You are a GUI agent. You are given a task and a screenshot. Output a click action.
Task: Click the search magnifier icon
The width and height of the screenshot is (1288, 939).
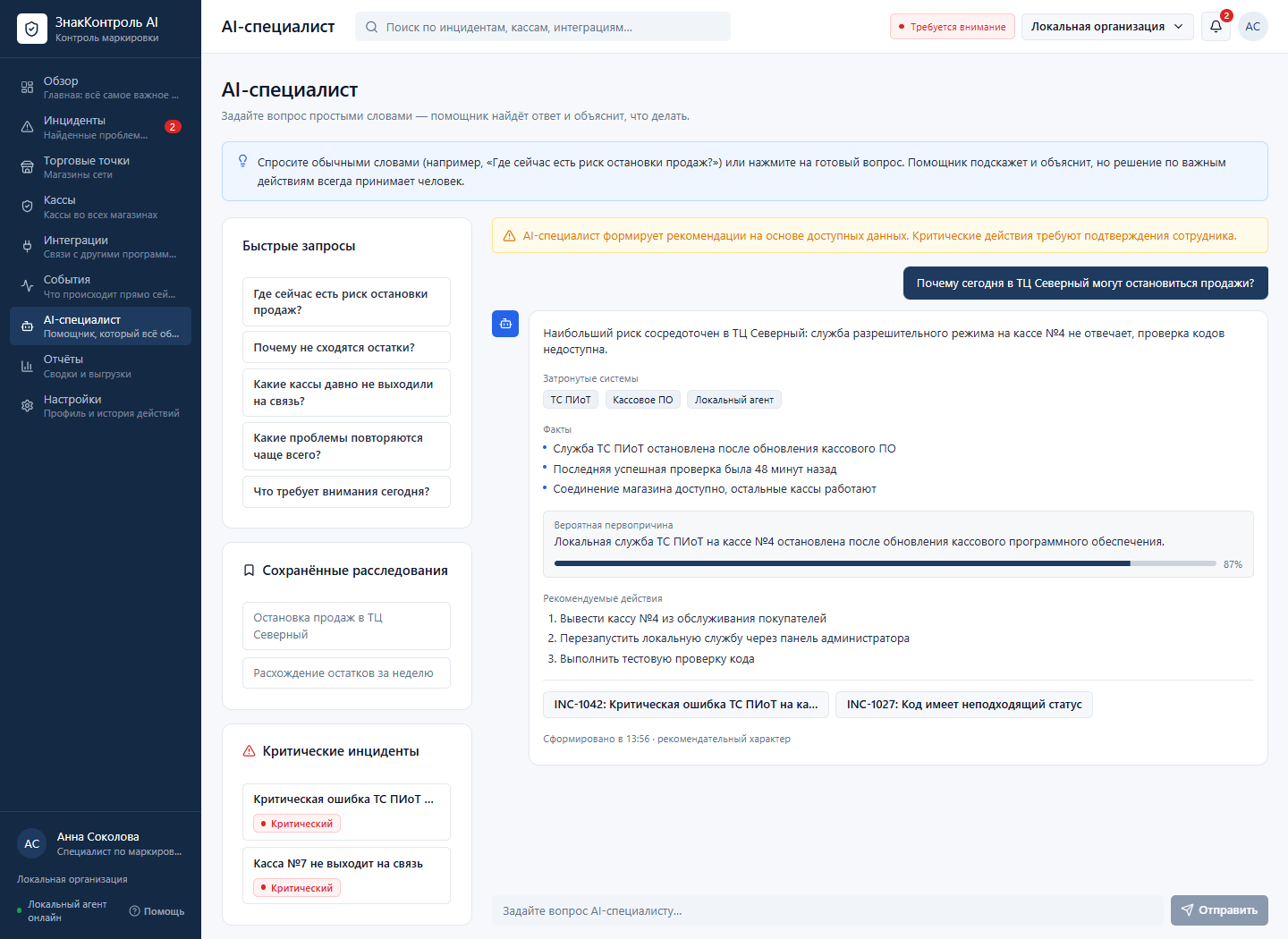371,27
